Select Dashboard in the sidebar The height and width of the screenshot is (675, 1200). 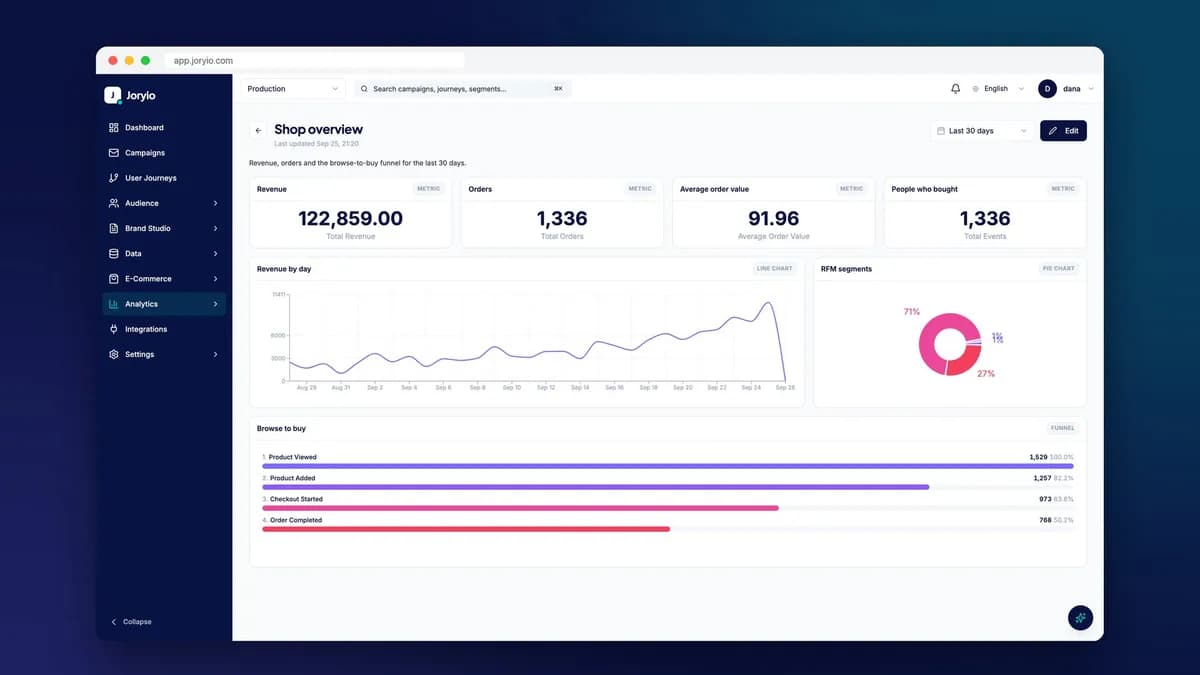(x=165, y=128)
